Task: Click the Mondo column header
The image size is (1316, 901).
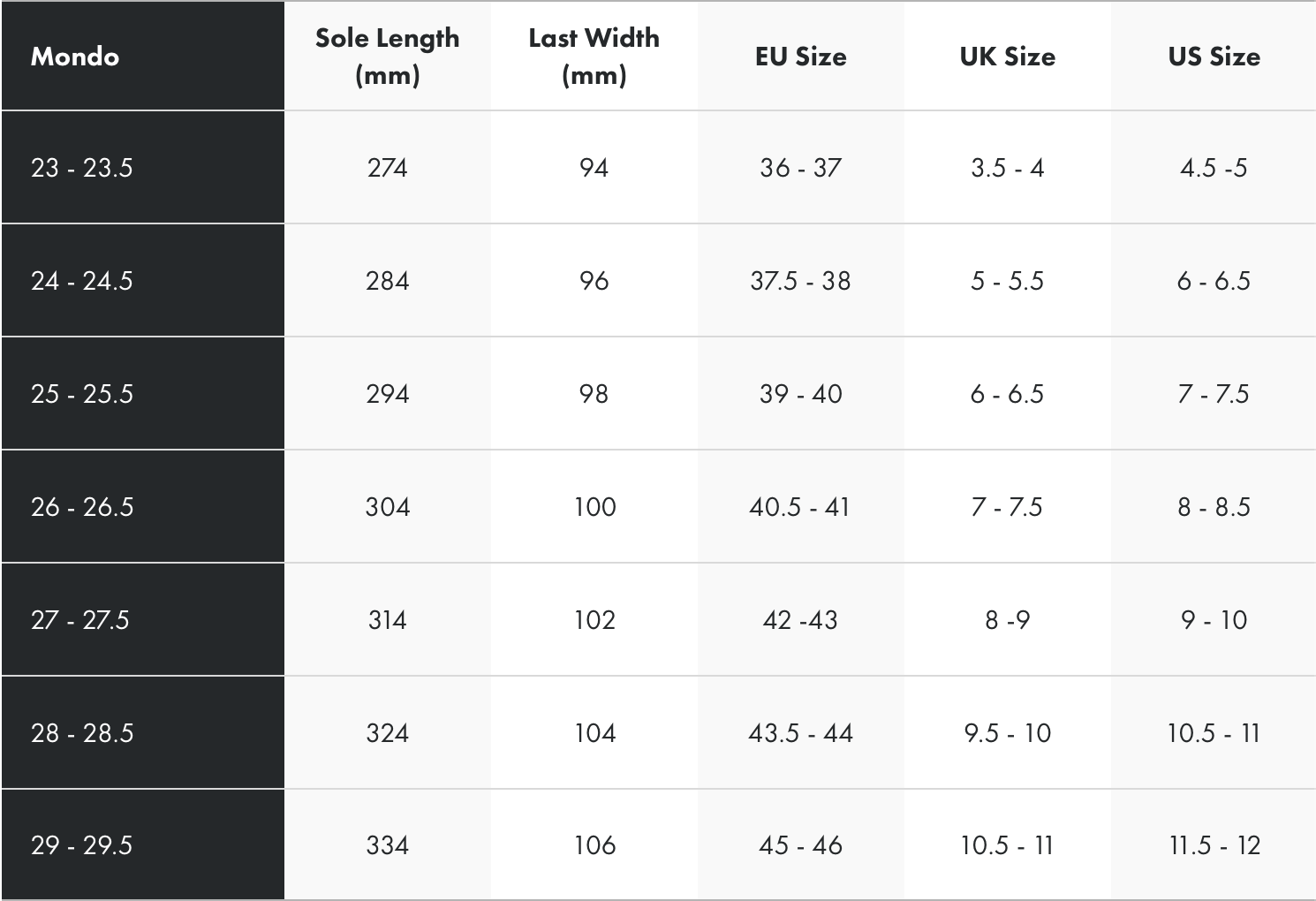Action: pyautogui.click(x=75, y=57)
